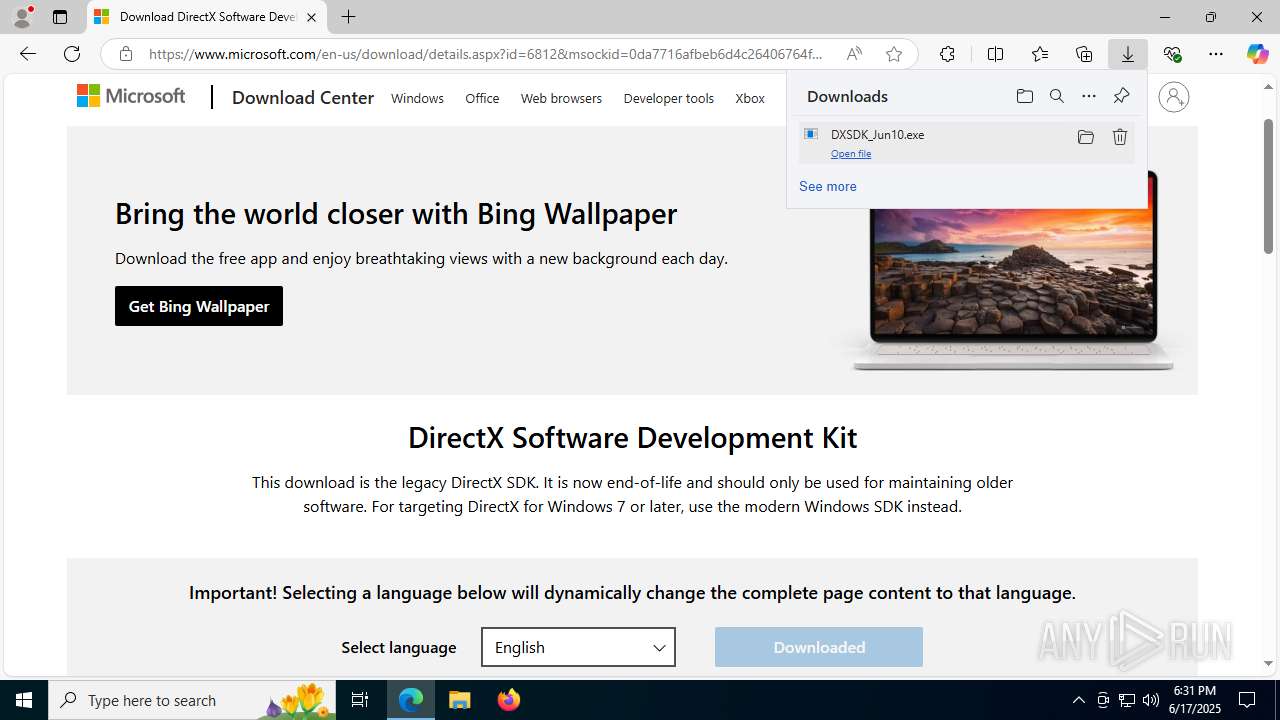The width and height of the screenshot is (1280, 720).
Task: Click Open file link for DXSDK_Jun10.exe
Action: tap(851, 154)
